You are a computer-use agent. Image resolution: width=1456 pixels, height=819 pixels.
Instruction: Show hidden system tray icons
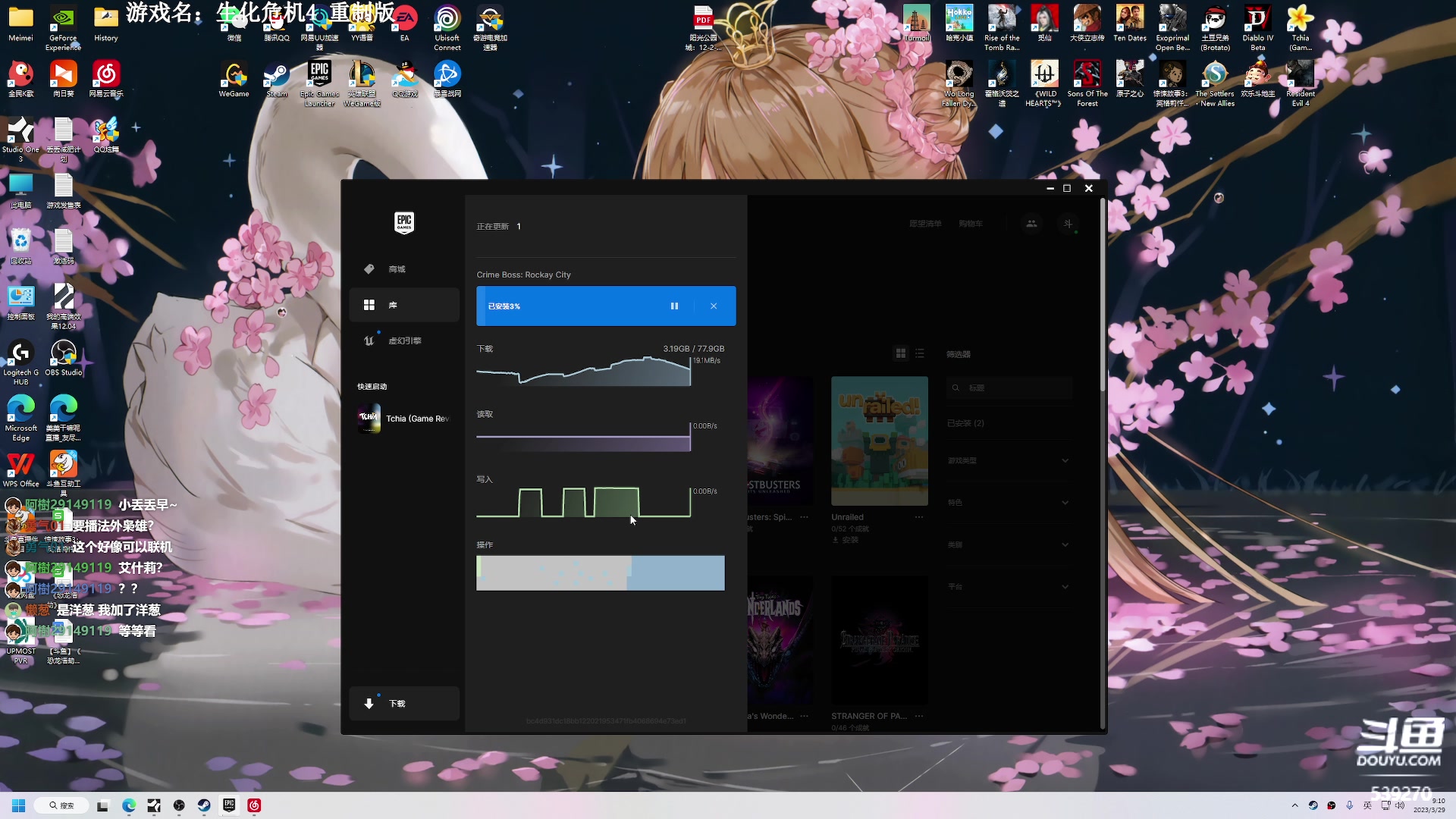1294,805
